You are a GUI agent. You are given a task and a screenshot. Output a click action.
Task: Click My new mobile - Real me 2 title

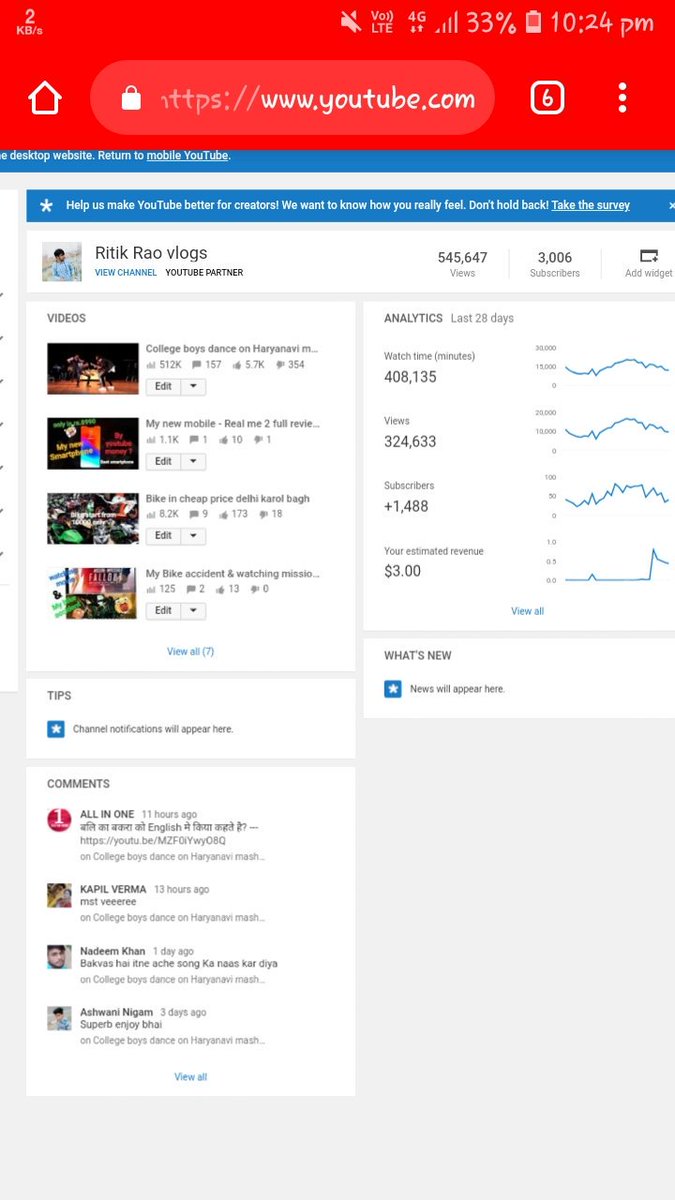[233, 424]
